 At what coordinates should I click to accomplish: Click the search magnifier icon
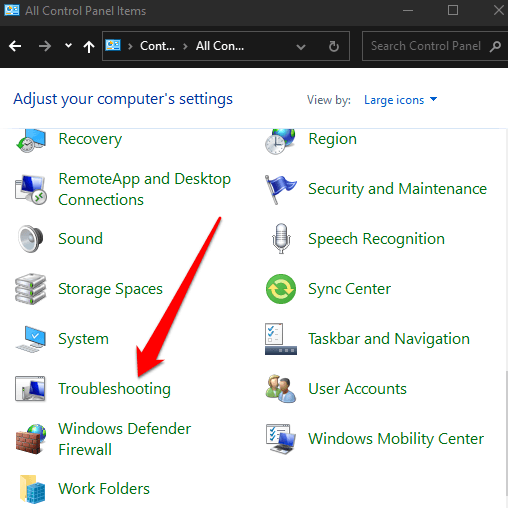(495, 46)
